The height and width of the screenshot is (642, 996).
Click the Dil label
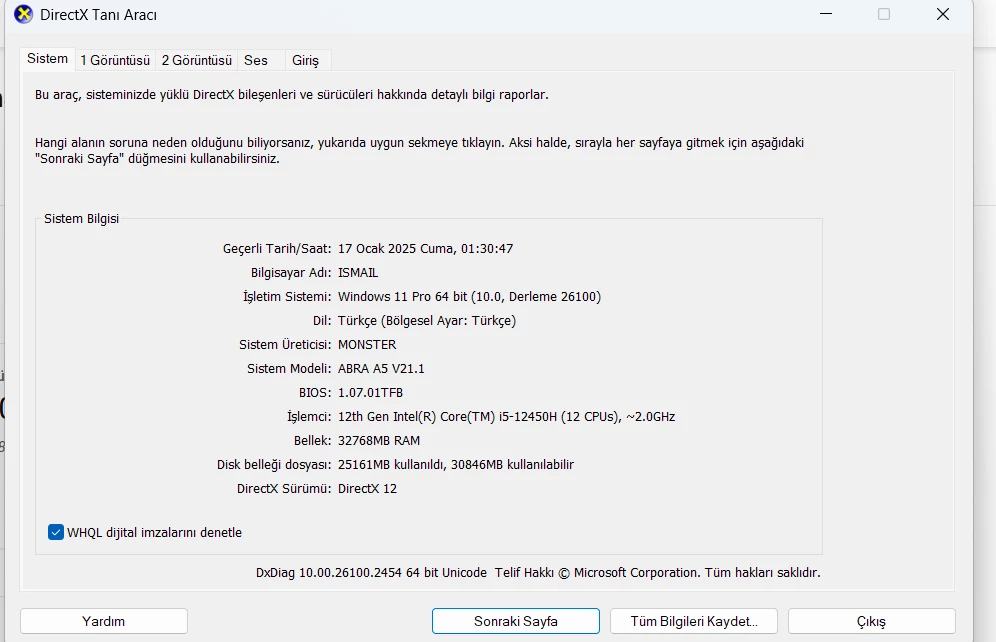tap(322, 321)
